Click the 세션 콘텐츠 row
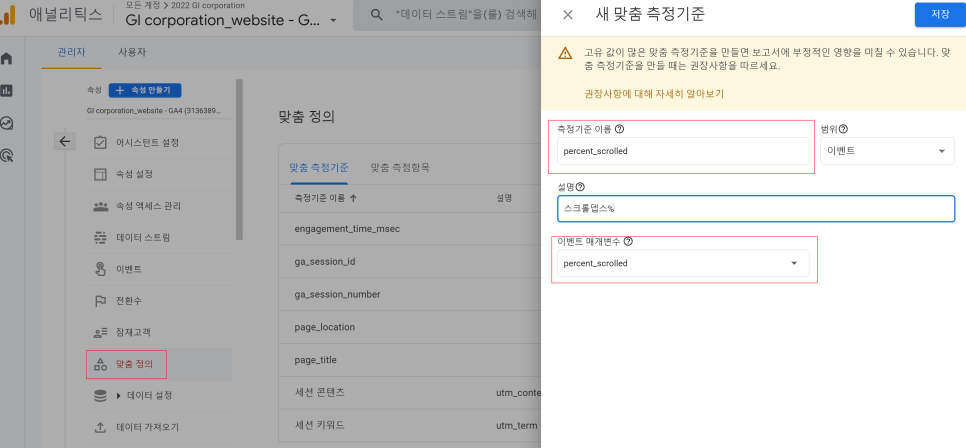Screen dimensions: 966x448 tap(410, 393)
